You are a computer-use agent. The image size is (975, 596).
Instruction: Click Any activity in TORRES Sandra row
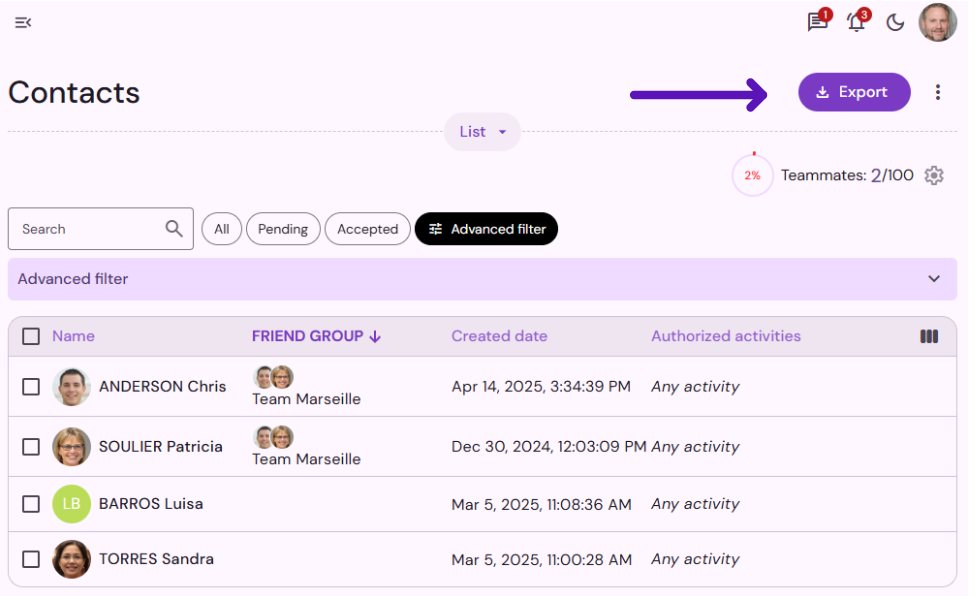coord(695,559)
